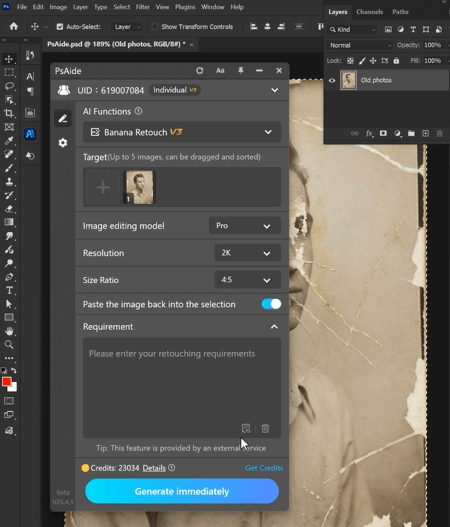Click the Generate immediately button
This screenshot has height=527, width=450.
point(182,491)
